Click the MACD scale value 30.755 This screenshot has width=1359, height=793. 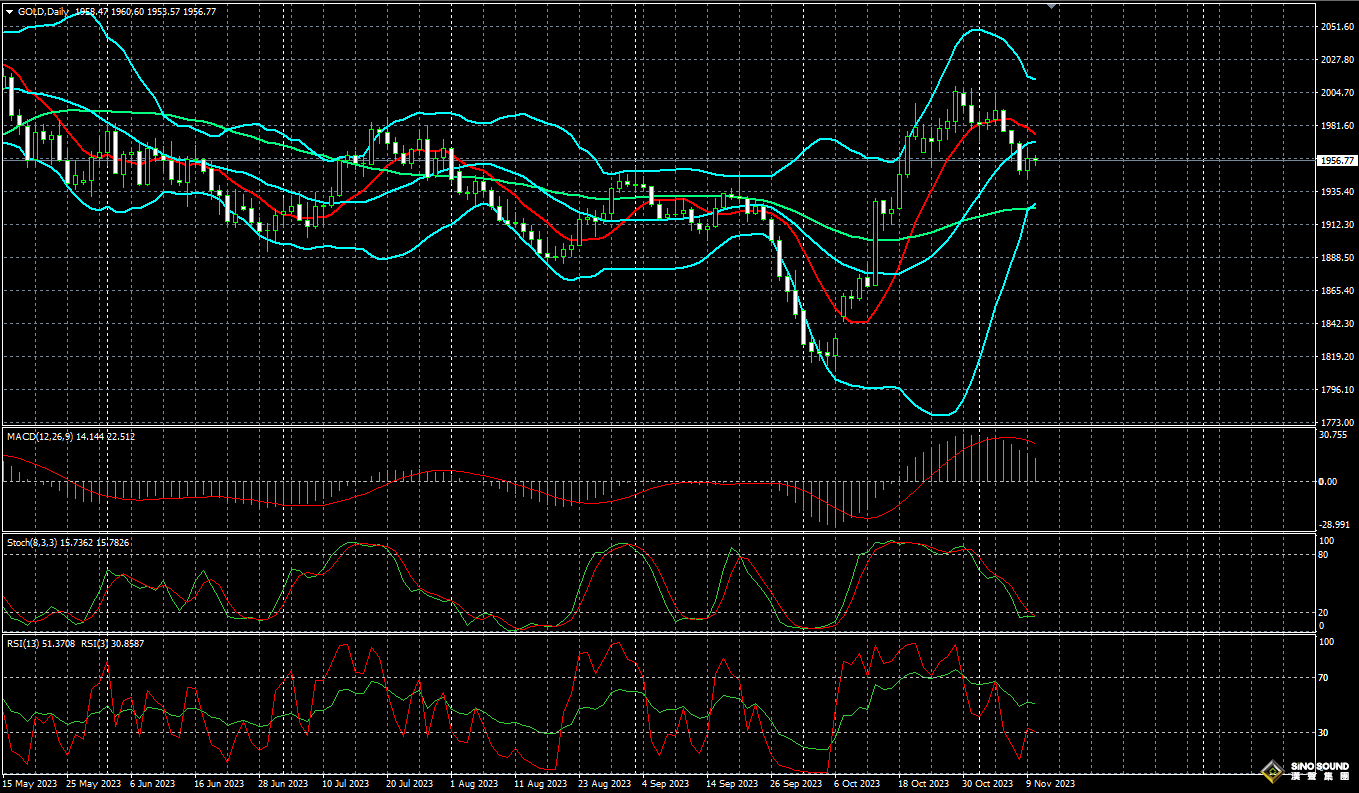(x=1334, y=435)
